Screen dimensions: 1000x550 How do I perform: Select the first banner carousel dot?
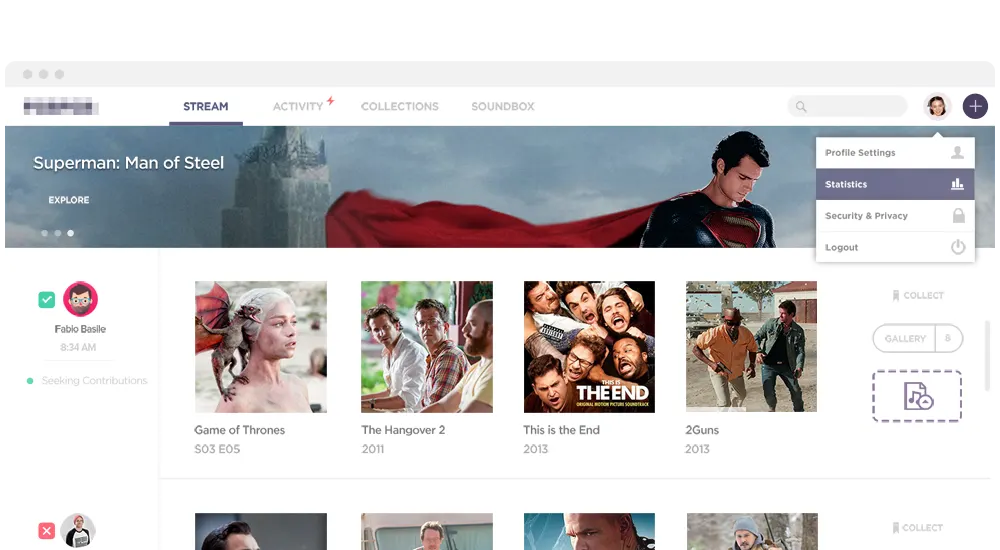click(44, 233)
